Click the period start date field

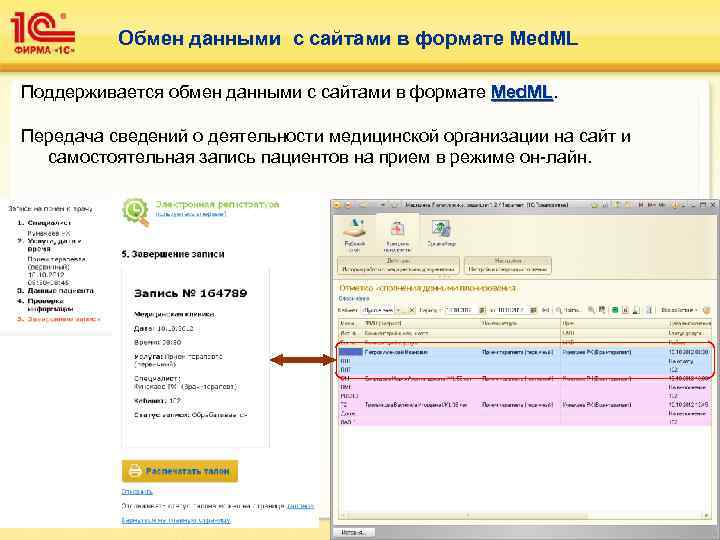(x=460, y=310)
